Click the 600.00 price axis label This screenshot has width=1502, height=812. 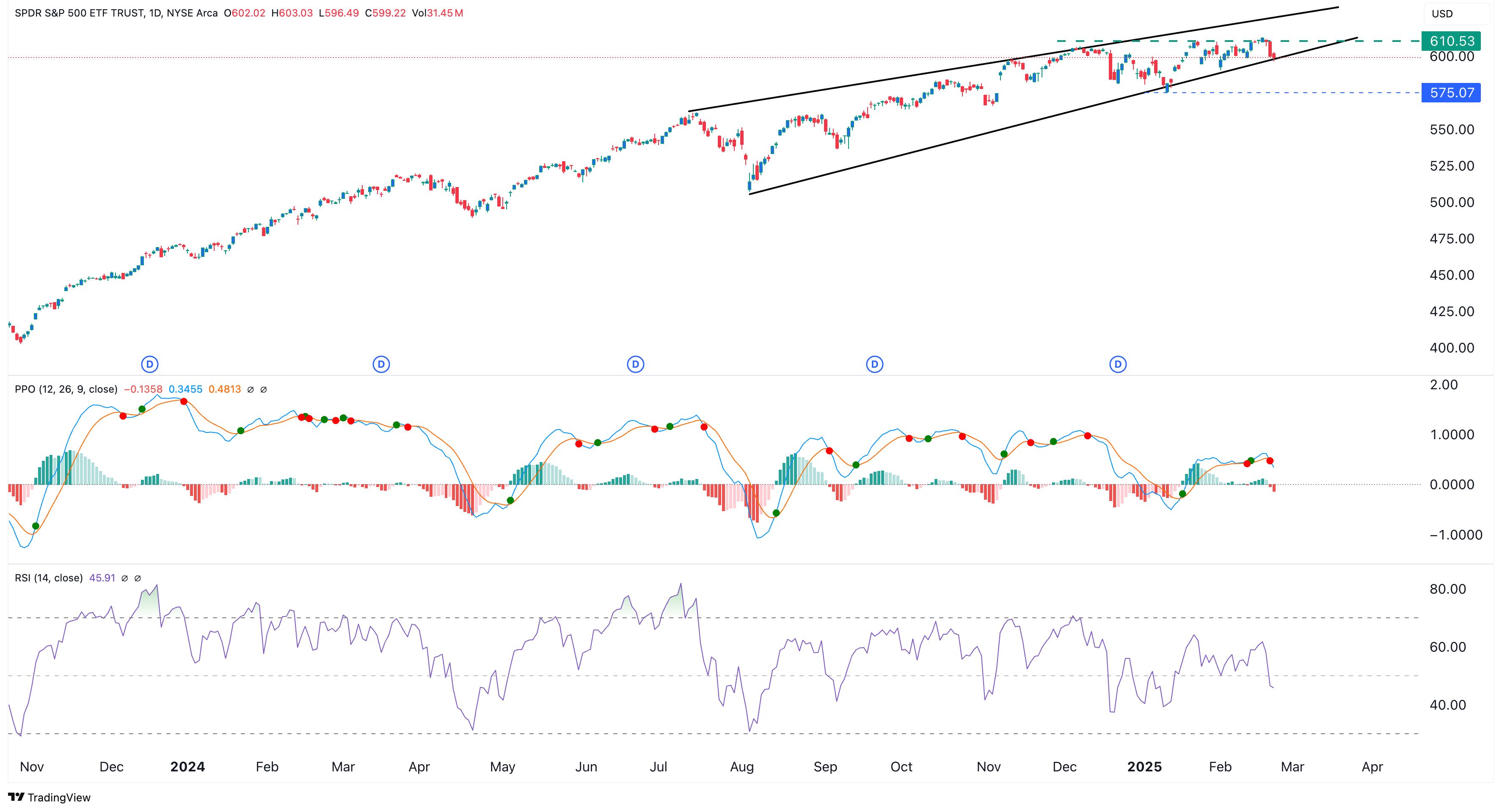[1452, 57]
